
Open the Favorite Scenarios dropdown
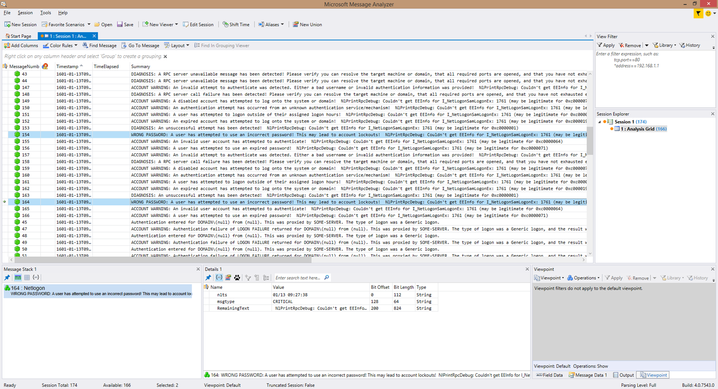[x=66, y=24]
